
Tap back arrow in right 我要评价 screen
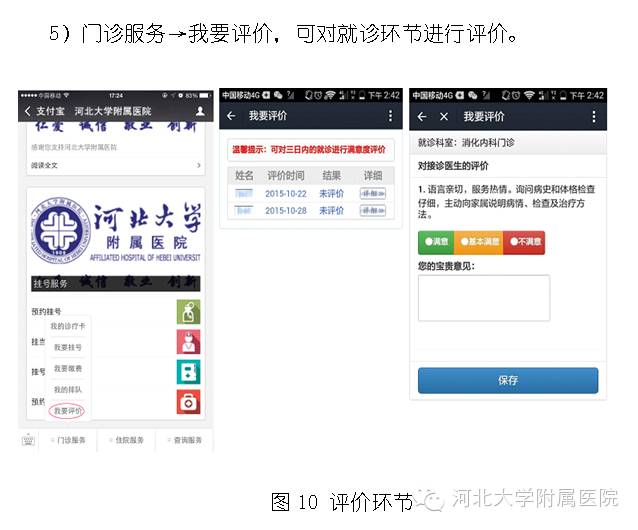422,117
